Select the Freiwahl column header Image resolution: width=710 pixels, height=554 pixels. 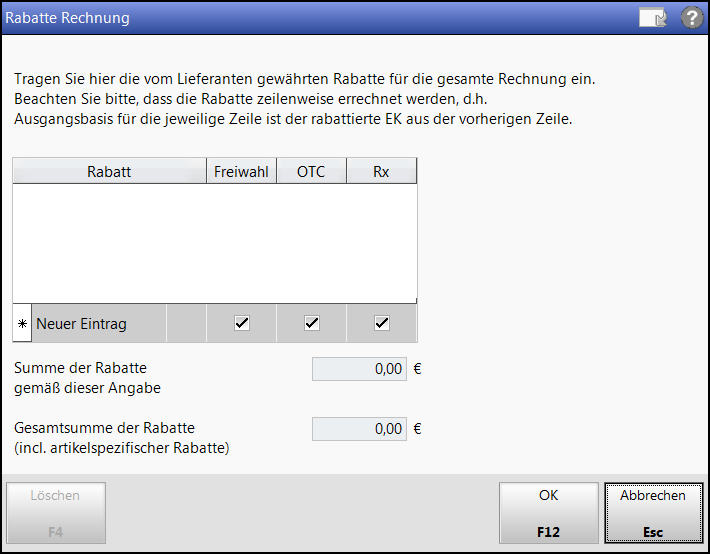pos(241,171)
